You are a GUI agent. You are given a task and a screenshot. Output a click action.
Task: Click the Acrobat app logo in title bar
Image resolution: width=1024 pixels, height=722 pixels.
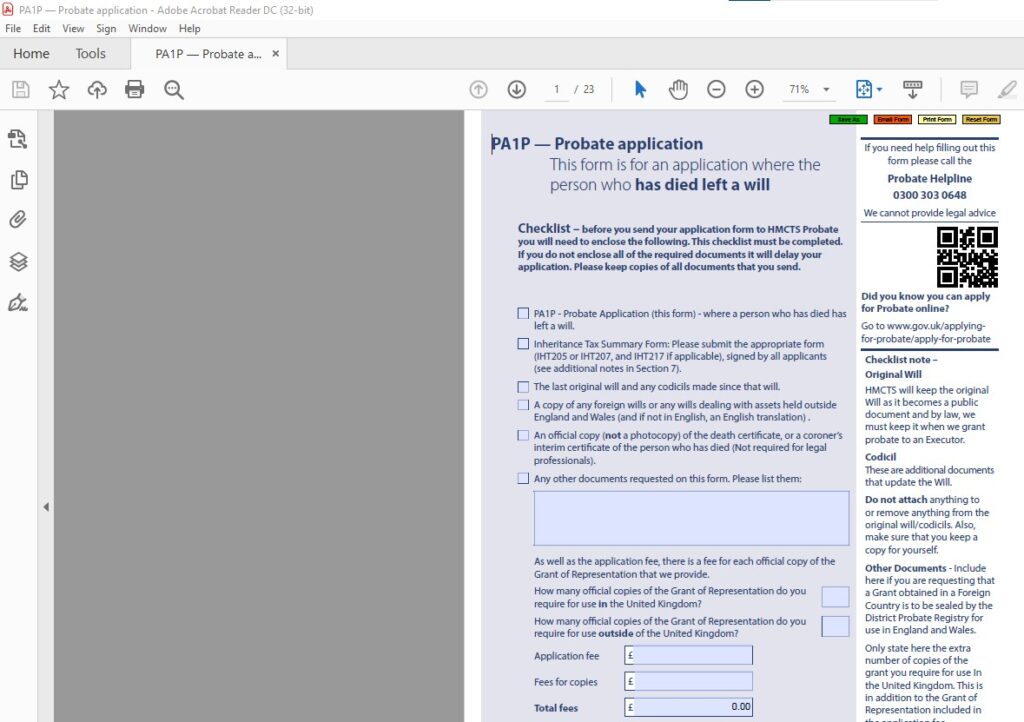coord(8,10)
